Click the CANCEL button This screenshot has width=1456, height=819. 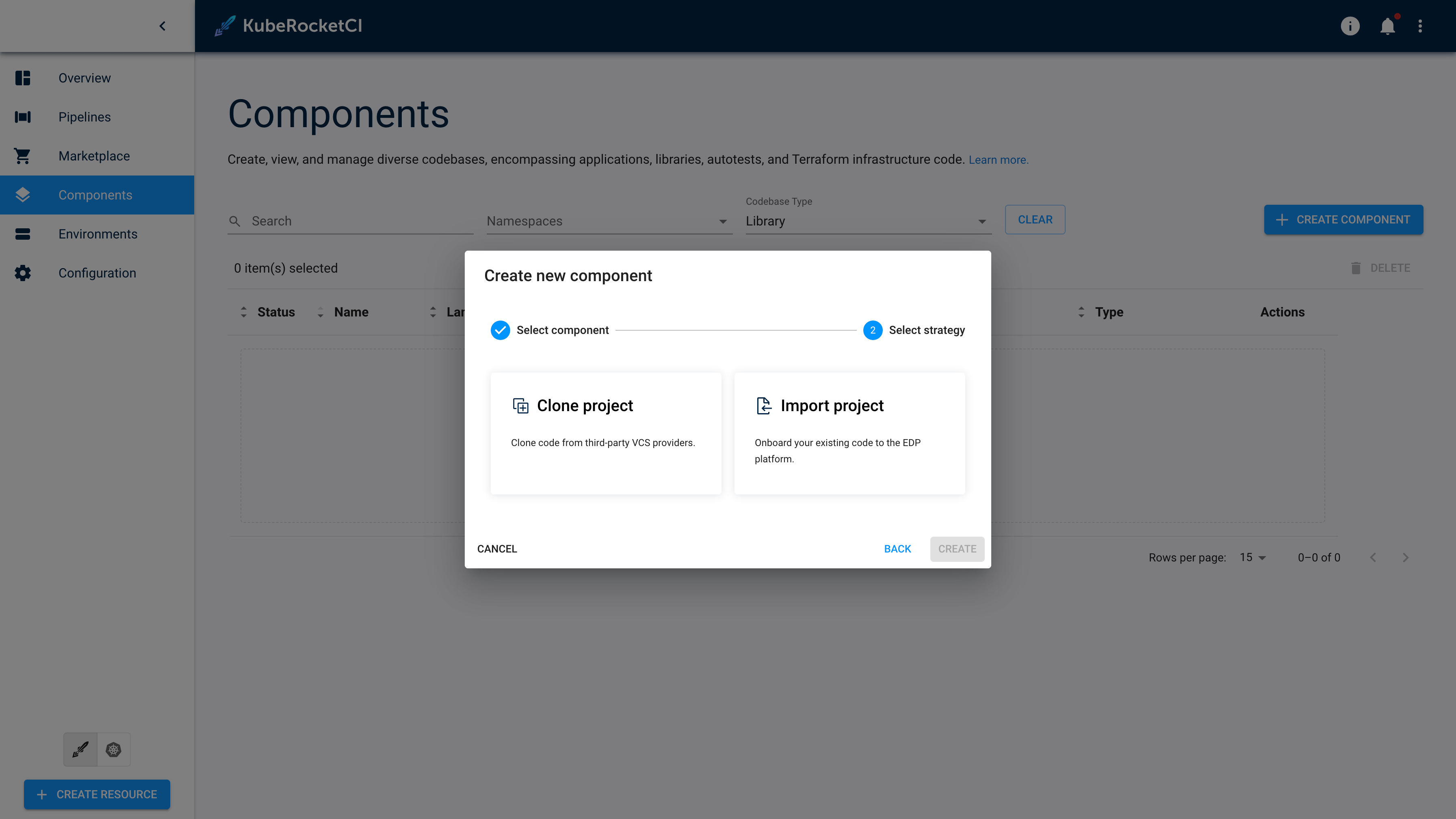pos(497,548)
